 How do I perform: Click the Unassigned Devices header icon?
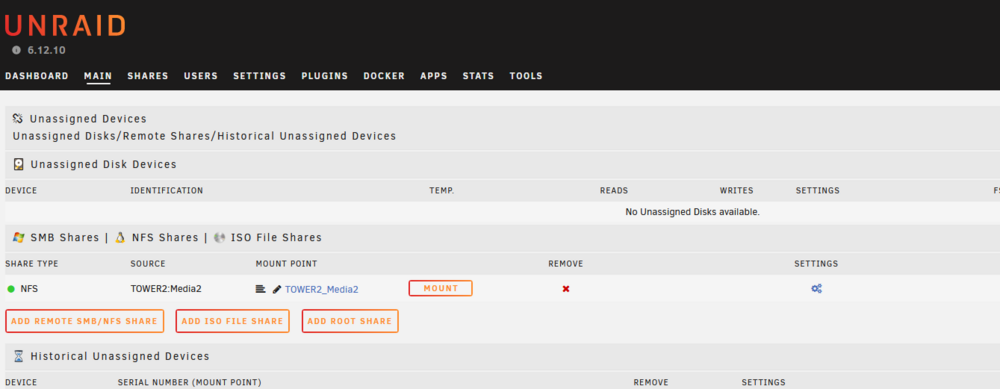18,119
